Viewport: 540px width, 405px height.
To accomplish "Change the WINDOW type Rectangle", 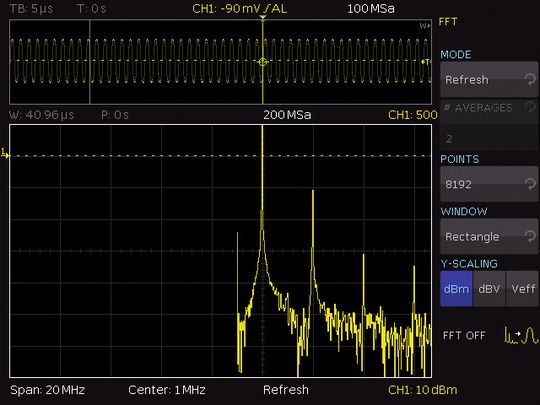I will click(489, 237).
